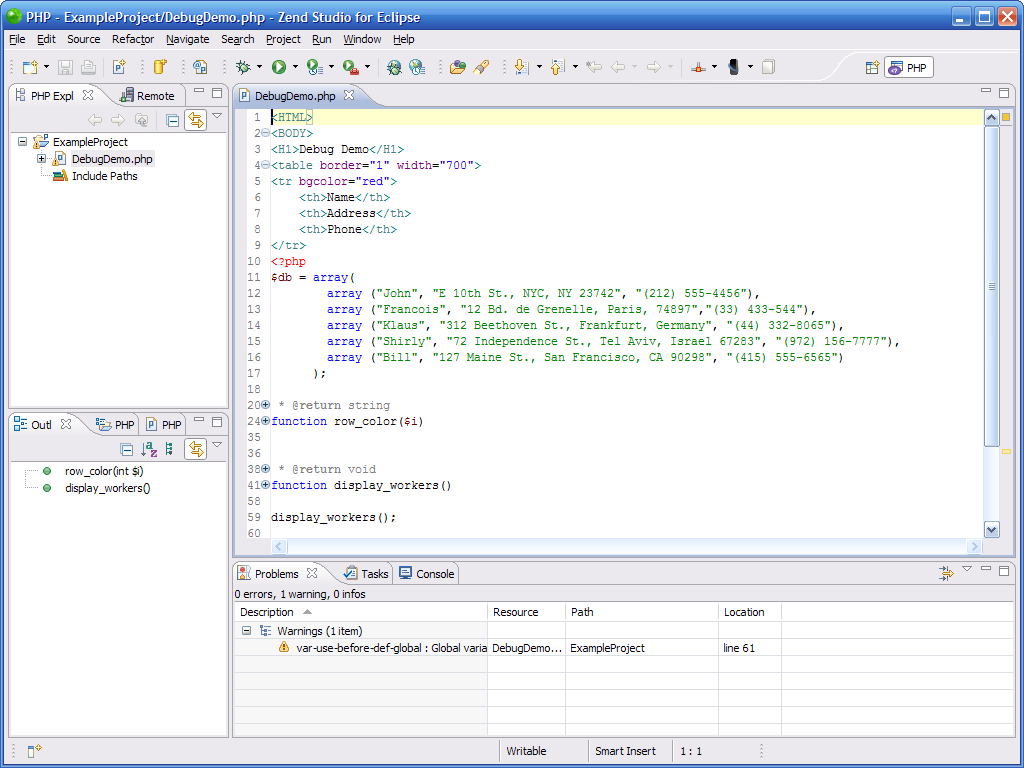1024x768 pixels.
Task: Collapse the ExampleProject tree node
Action: click(23, 142)
